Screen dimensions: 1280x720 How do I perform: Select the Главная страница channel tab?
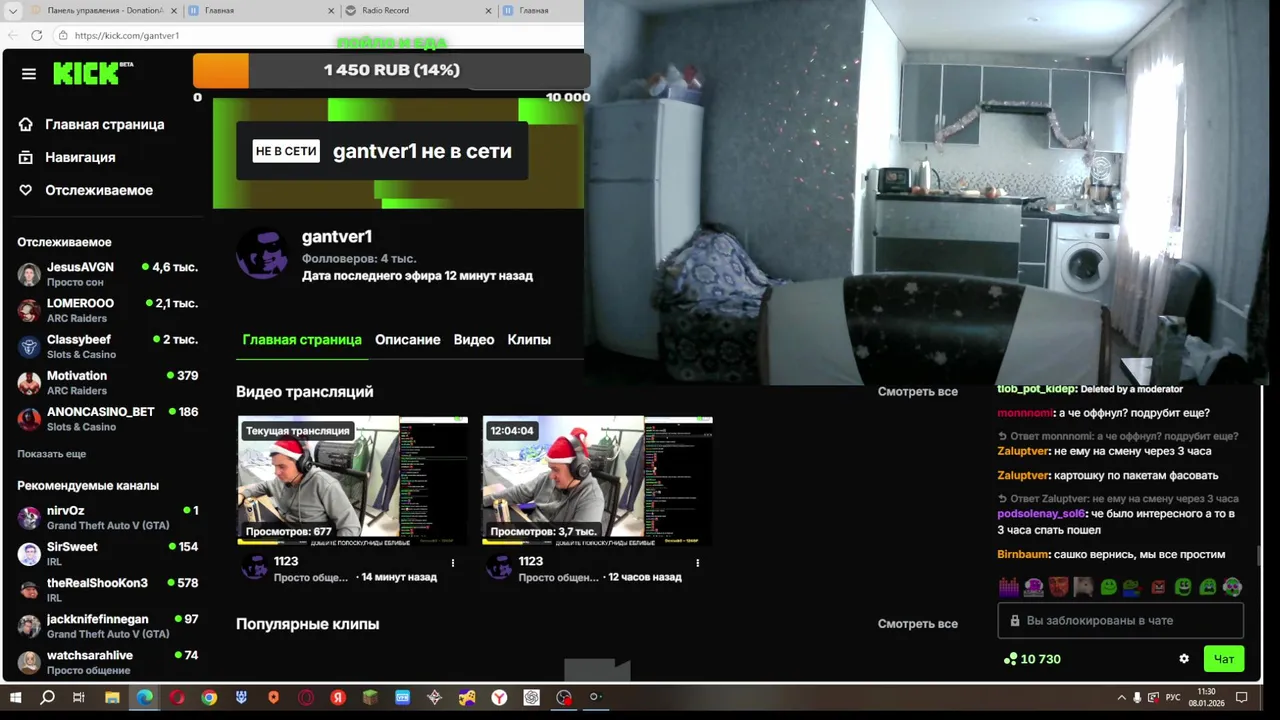pos(302,340)
